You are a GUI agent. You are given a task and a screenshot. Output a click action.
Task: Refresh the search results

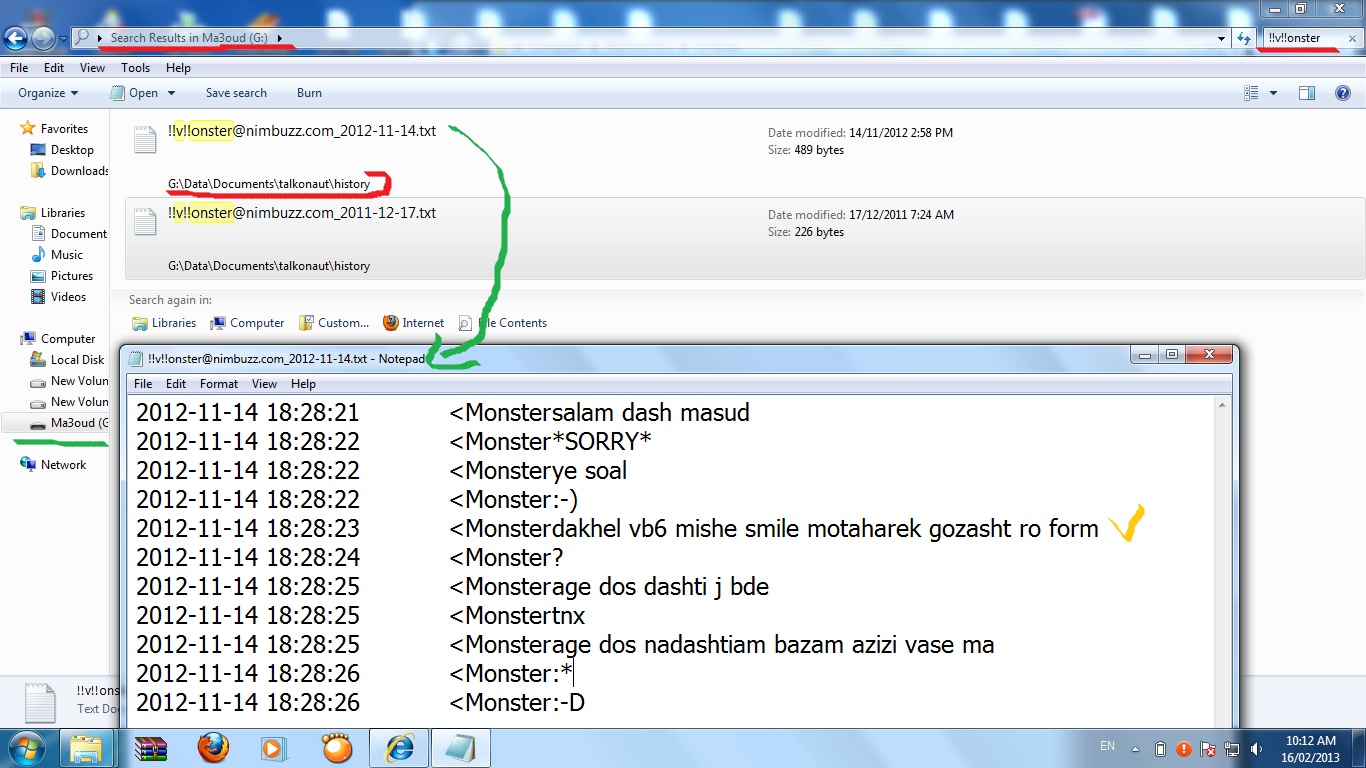(x=1243, y=38)
